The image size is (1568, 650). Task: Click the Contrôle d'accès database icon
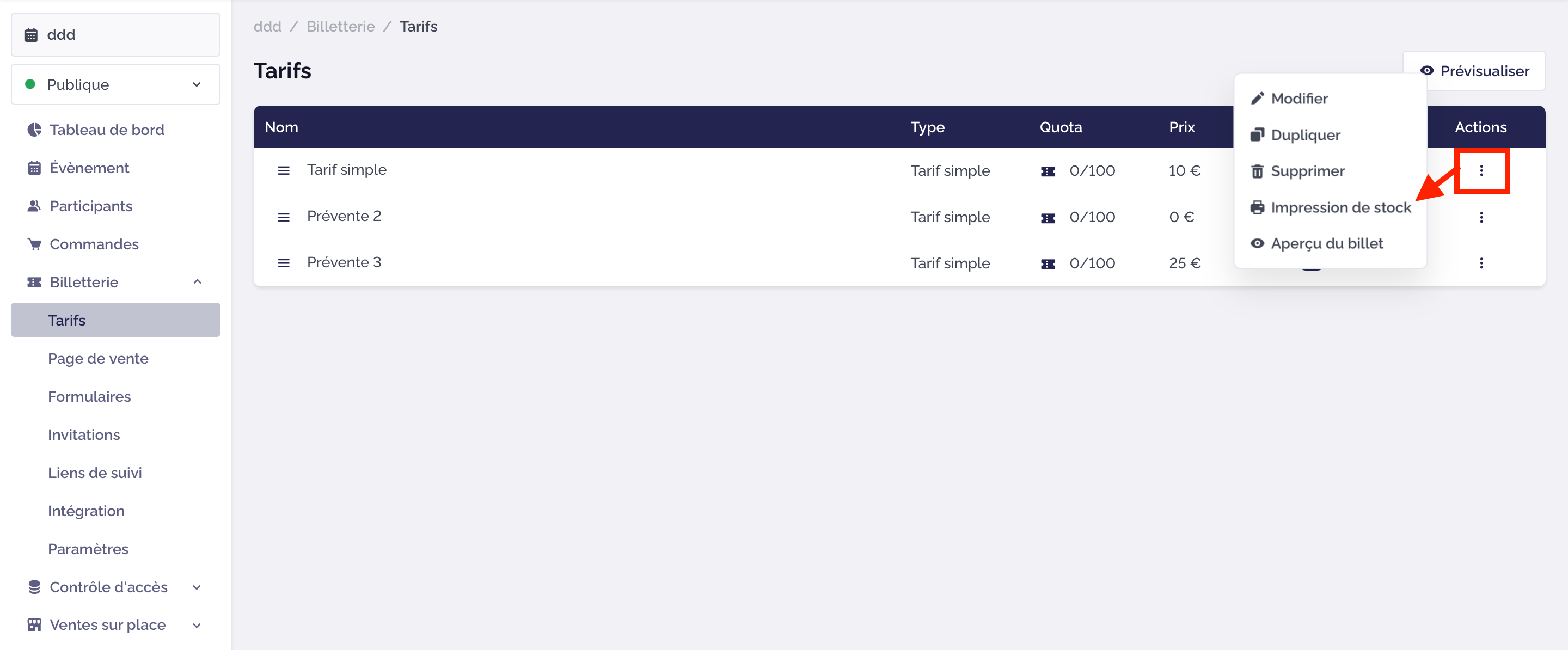35,587
